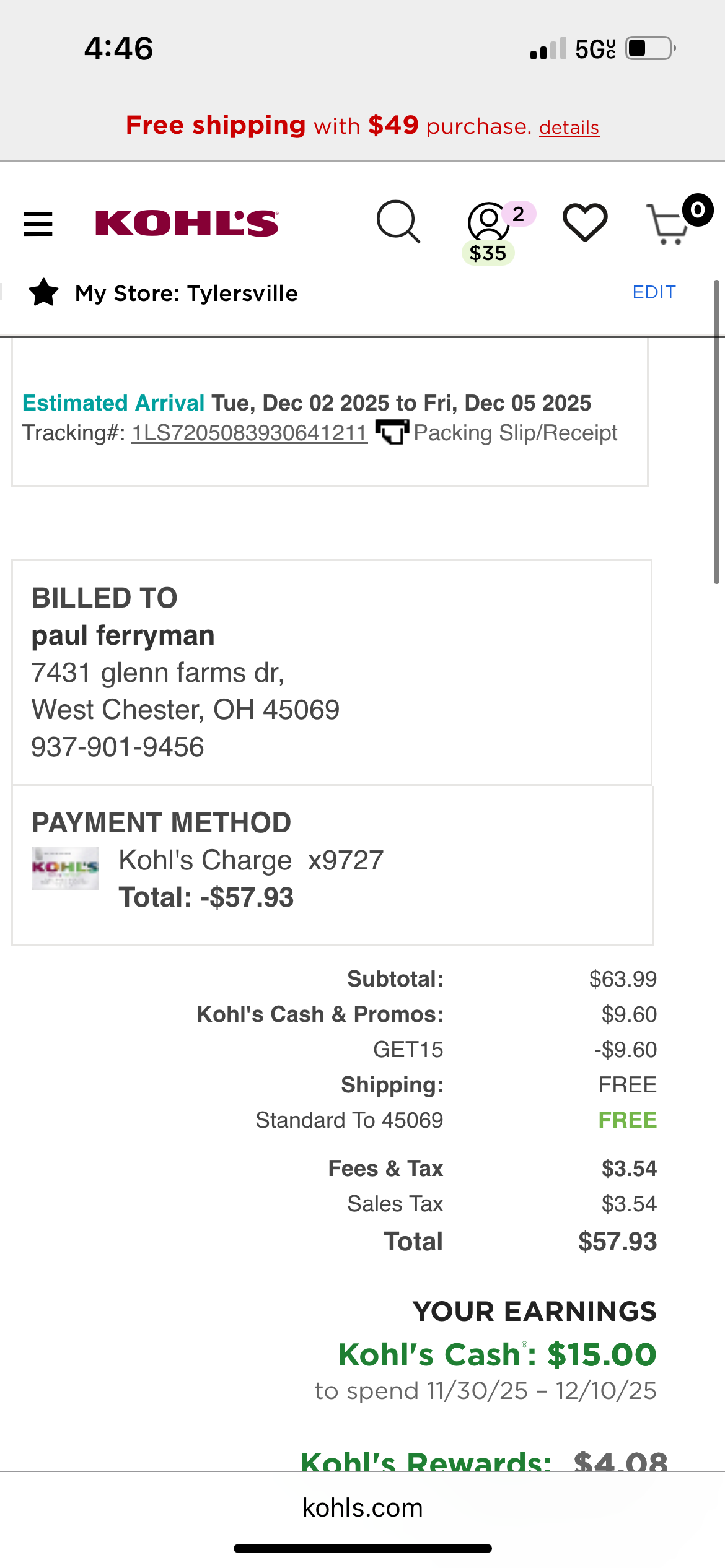Screen dimensions: 725x1568
Task: Tap the Kohl's Cash $15.00 earnings text
Action: (497, 1354)
